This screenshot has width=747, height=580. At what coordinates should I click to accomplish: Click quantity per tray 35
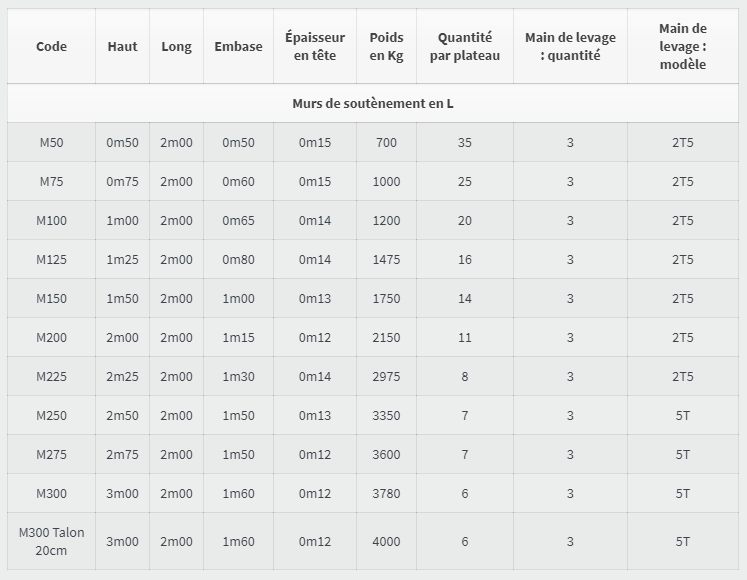coord(464,142)
